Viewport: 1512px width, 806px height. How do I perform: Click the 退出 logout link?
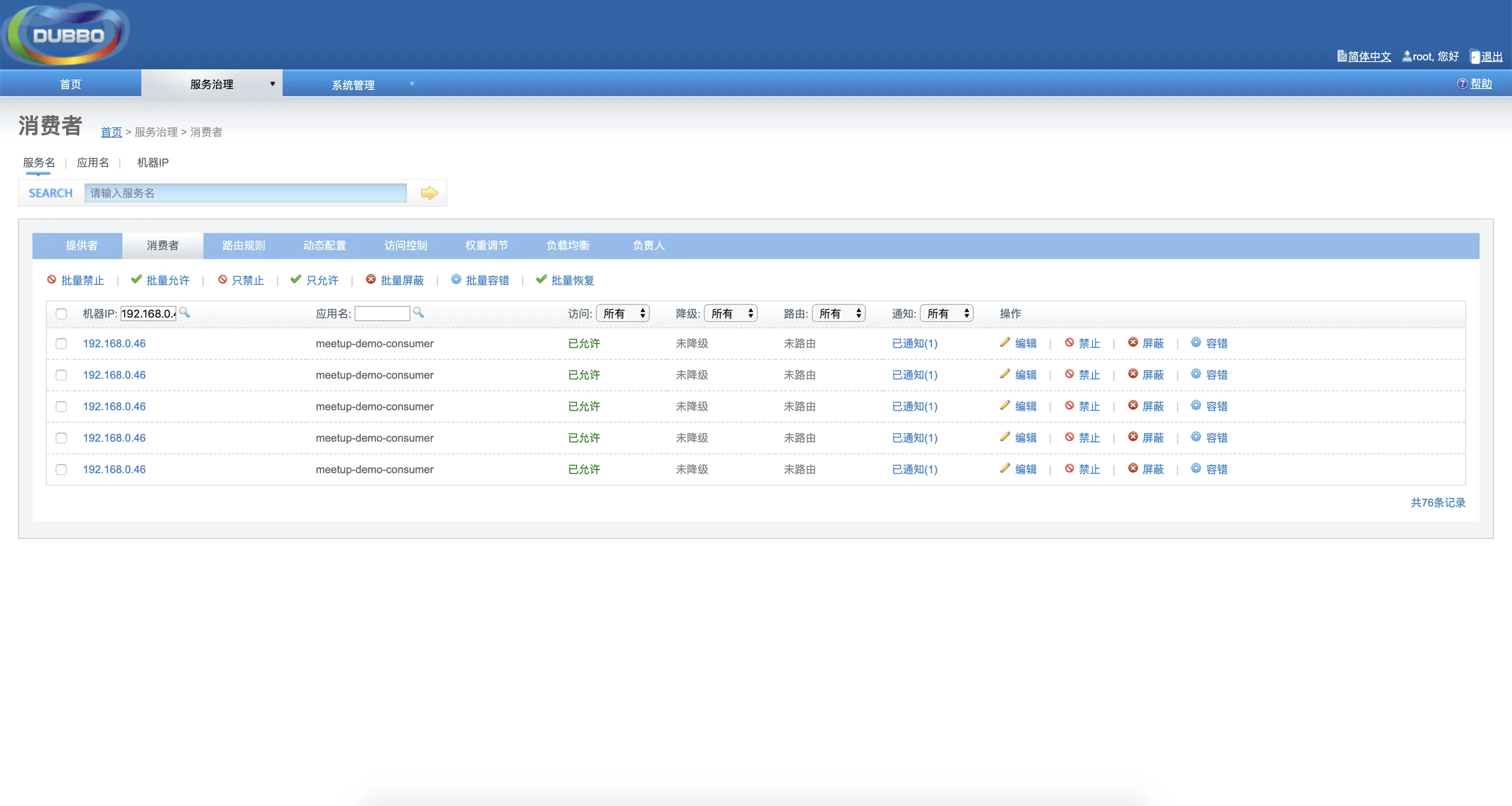(1491, 57)
